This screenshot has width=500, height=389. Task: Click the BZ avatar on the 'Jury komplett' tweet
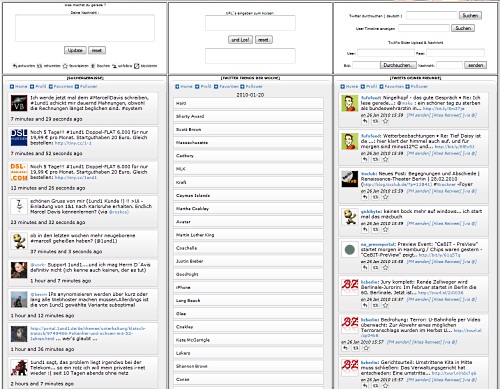click(x=350, y=287)
